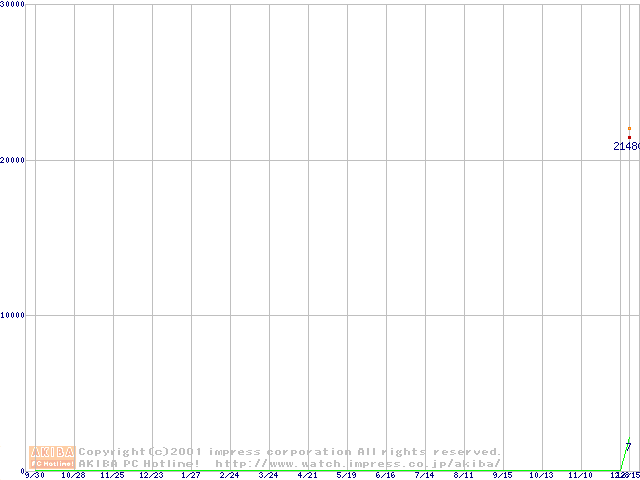
Task: Click the 20000 y-axis label
Action: coord(14,160)
